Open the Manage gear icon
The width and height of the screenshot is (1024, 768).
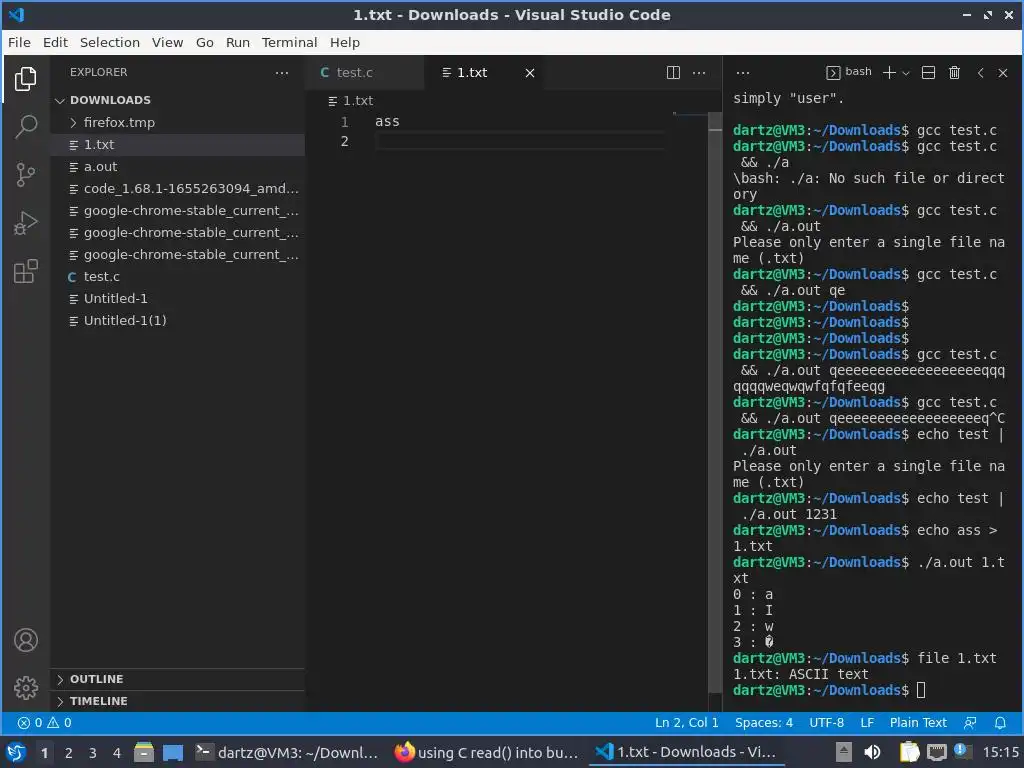[x=25, y=688]
